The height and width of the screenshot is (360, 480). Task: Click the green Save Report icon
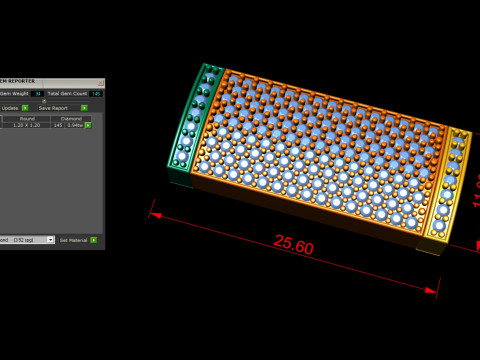pyautogui.click(x=84, y=108)
